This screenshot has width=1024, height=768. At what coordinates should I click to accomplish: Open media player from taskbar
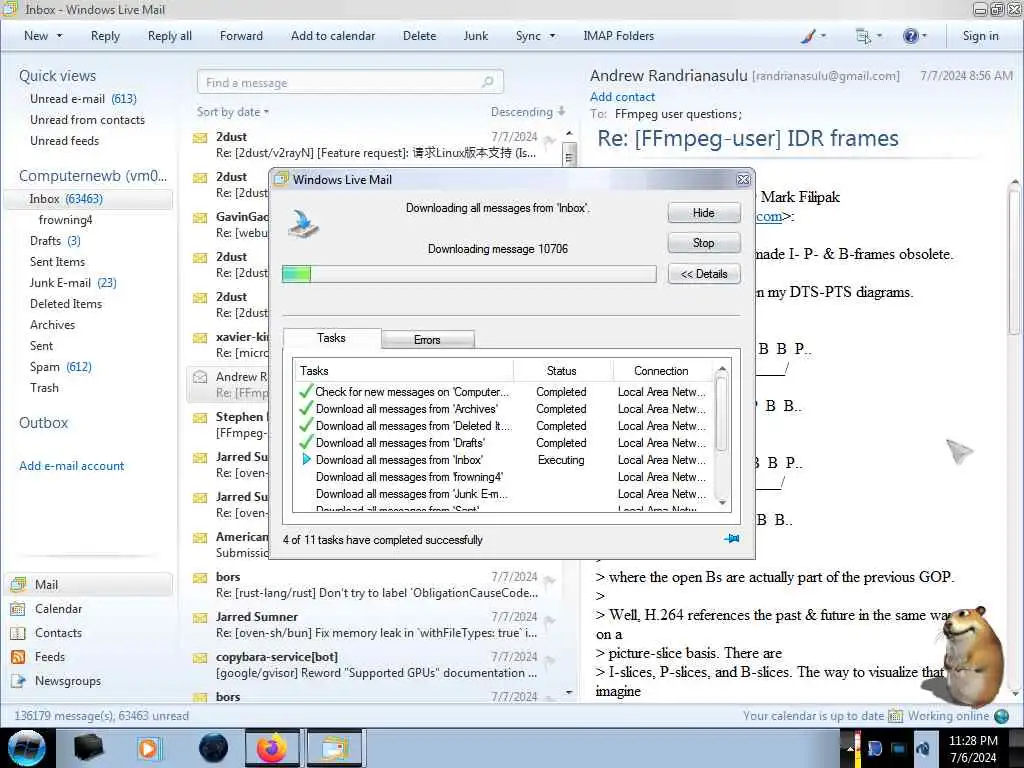click(x=148, y=748)
